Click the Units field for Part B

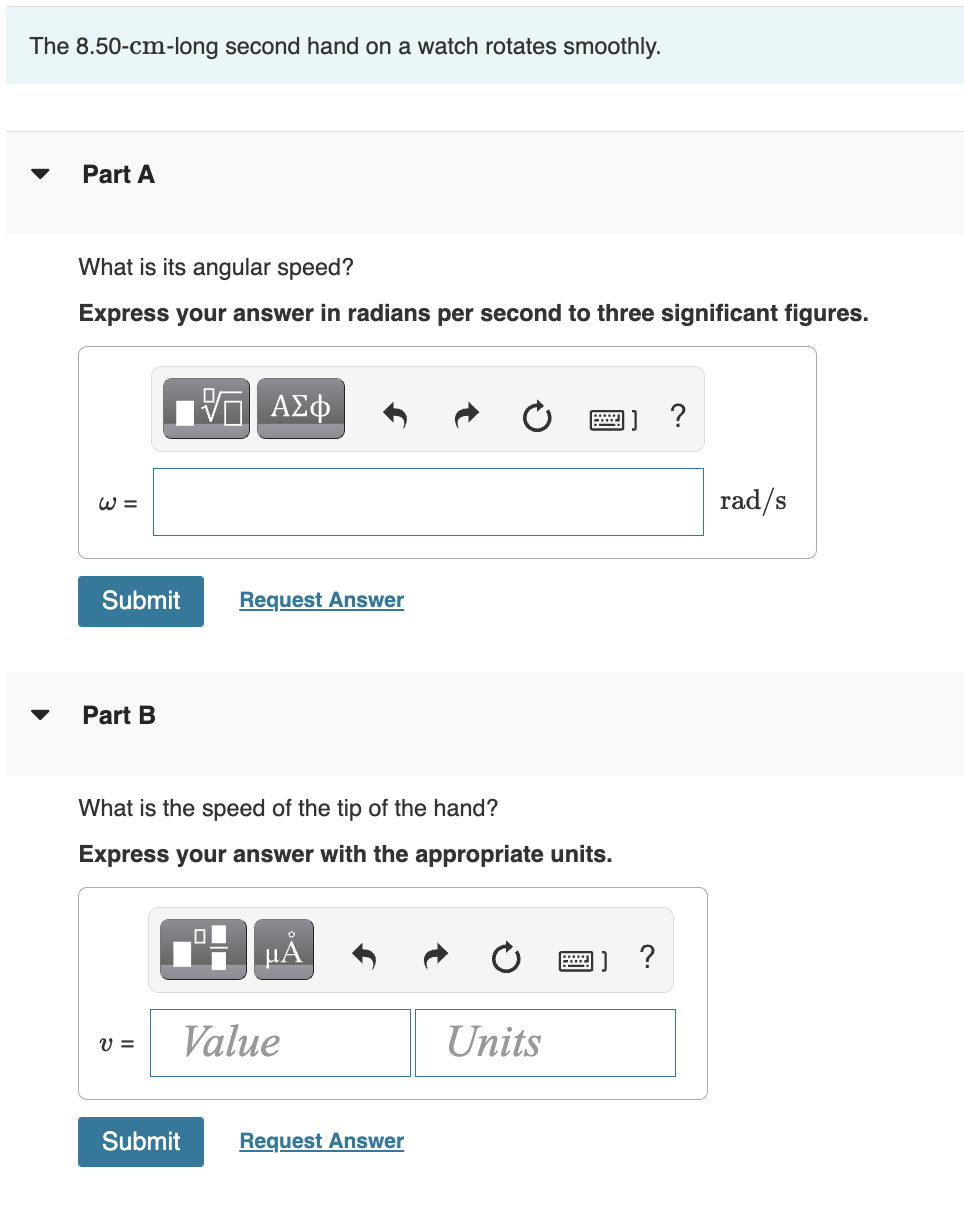click(545, 1043)
